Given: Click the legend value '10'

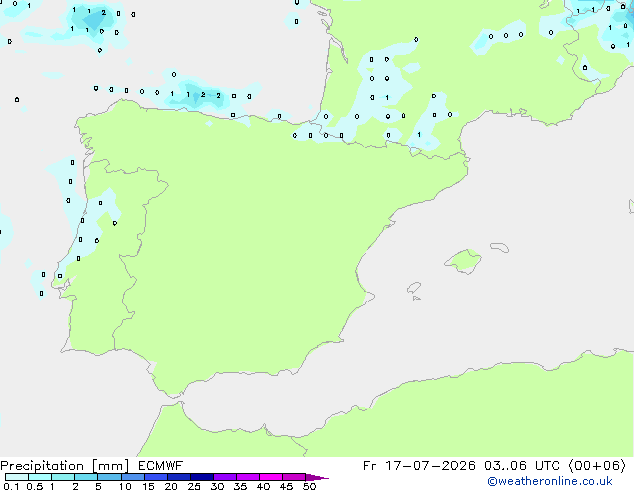Looking at the screenshot, I should [125, 486].
